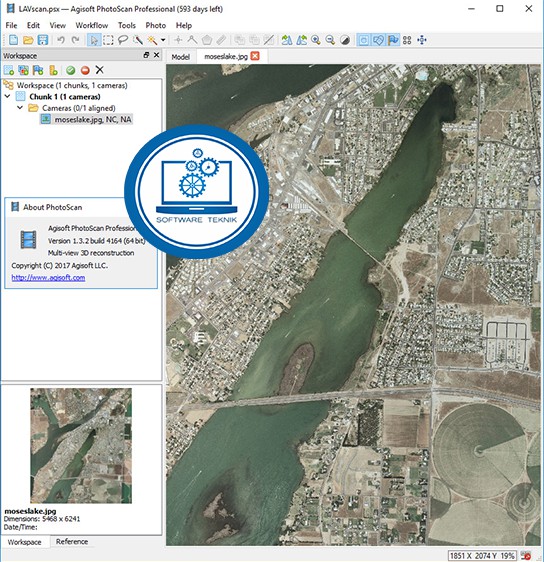Select Workspace root tree entry

(x=72, y=85)
